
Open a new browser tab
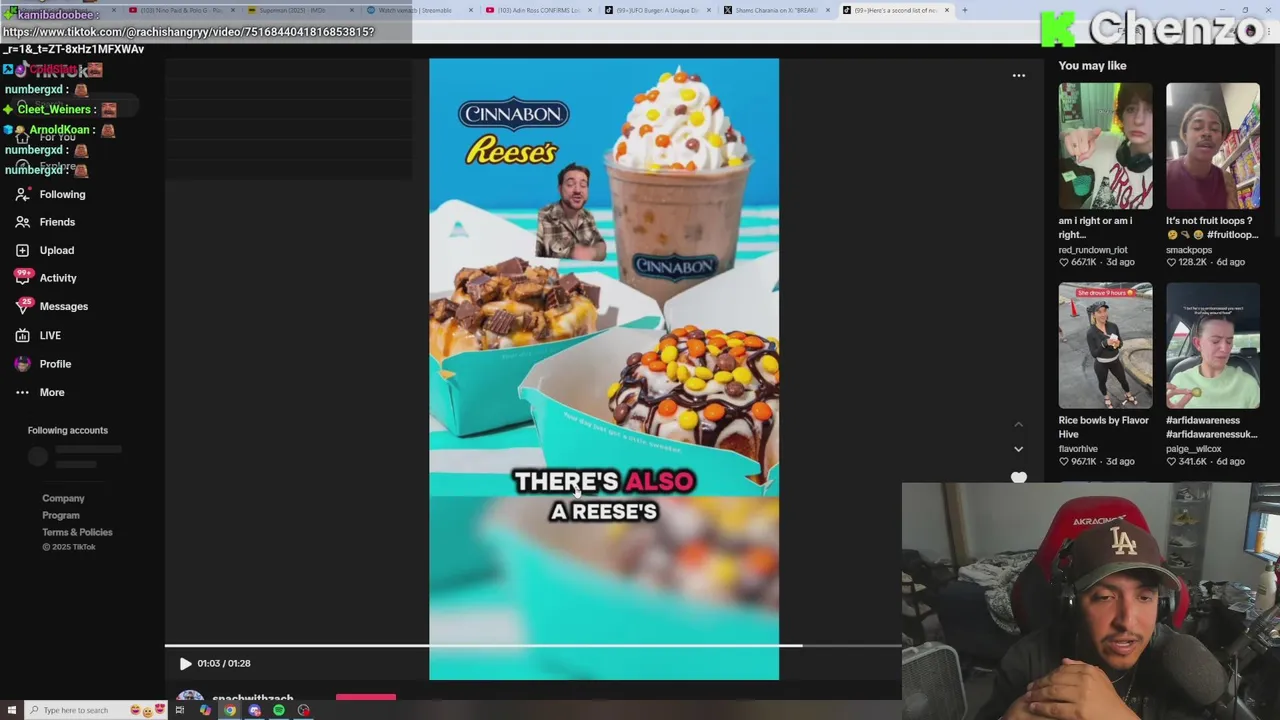[964, 10]
